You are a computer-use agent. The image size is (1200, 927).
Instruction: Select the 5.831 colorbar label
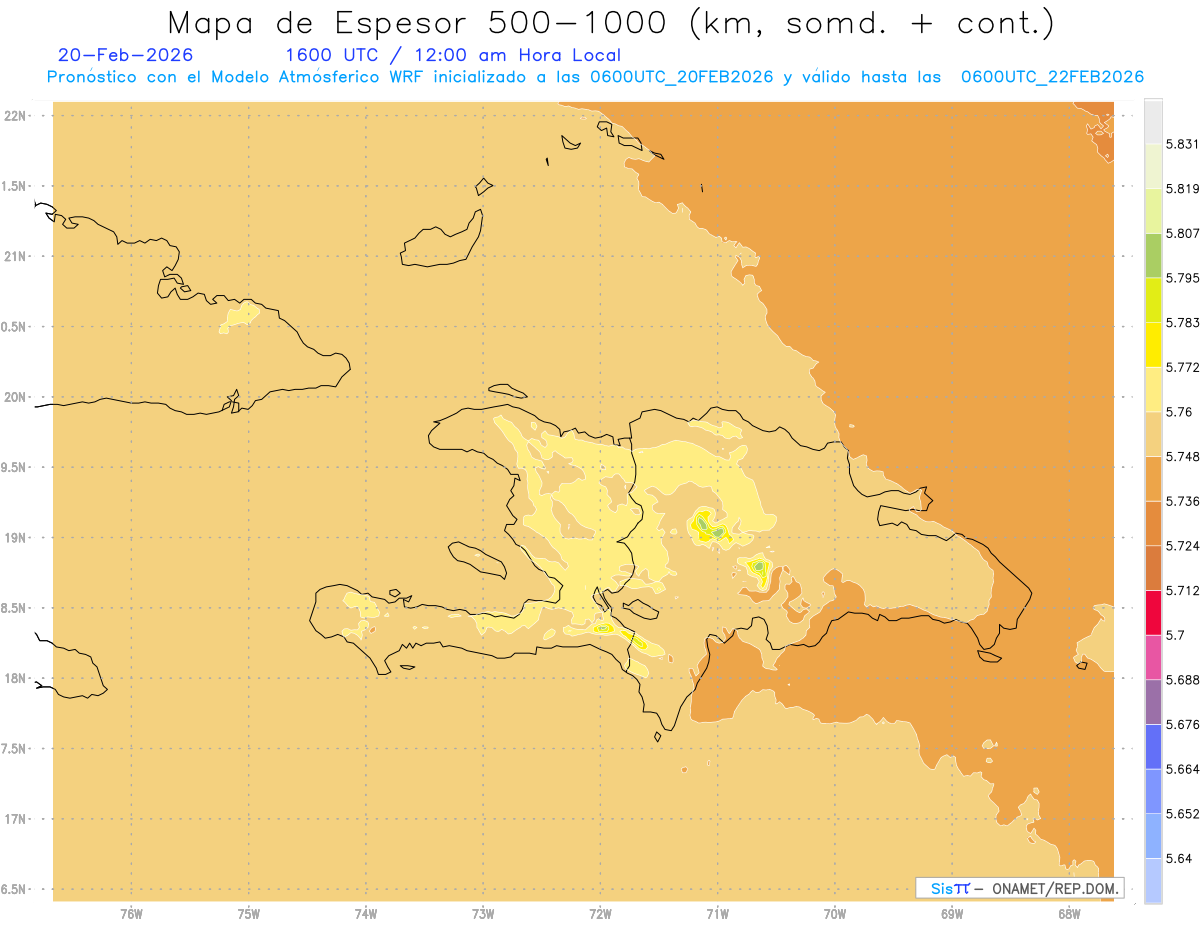pos(1183,144)
